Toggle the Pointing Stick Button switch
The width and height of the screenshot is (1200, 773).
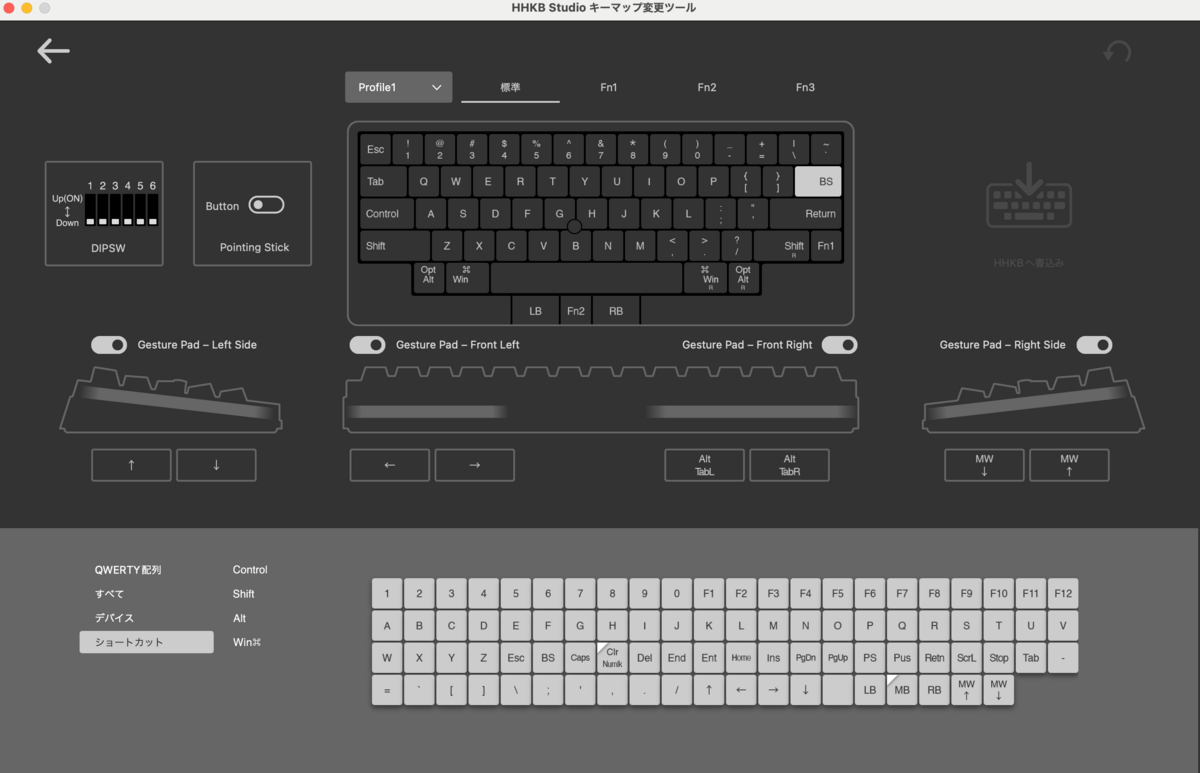tap(266, 205)
